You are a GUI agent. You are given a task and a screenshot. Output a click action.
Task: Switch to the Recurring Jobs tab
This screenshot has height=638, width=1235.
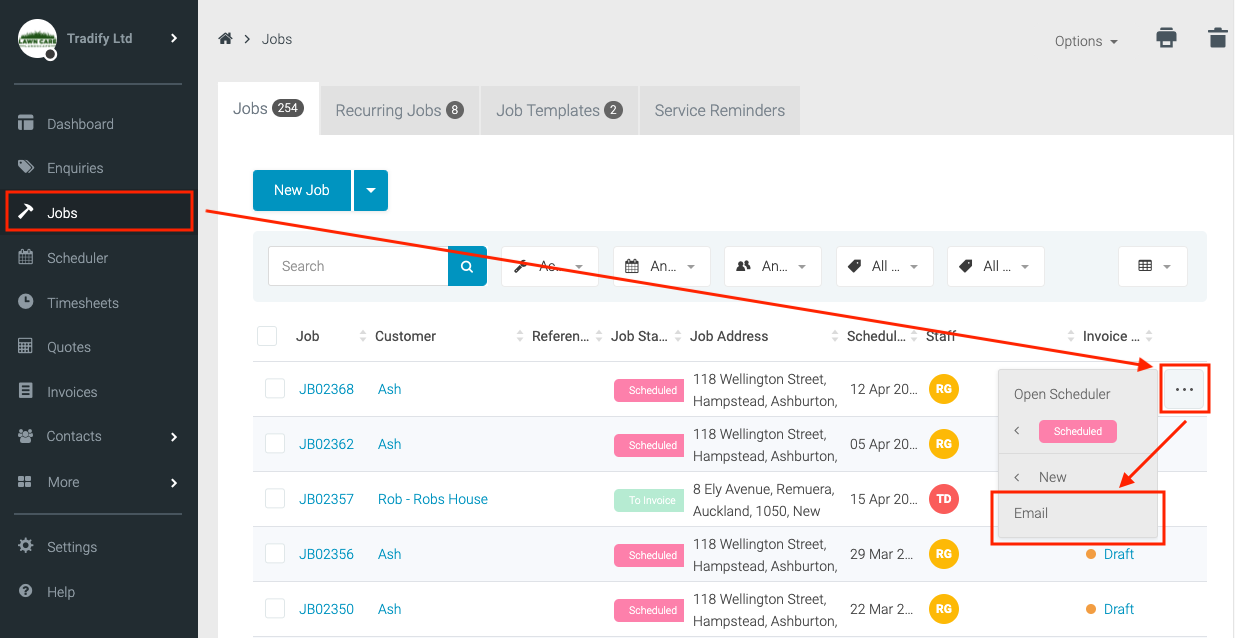point(399,110)
